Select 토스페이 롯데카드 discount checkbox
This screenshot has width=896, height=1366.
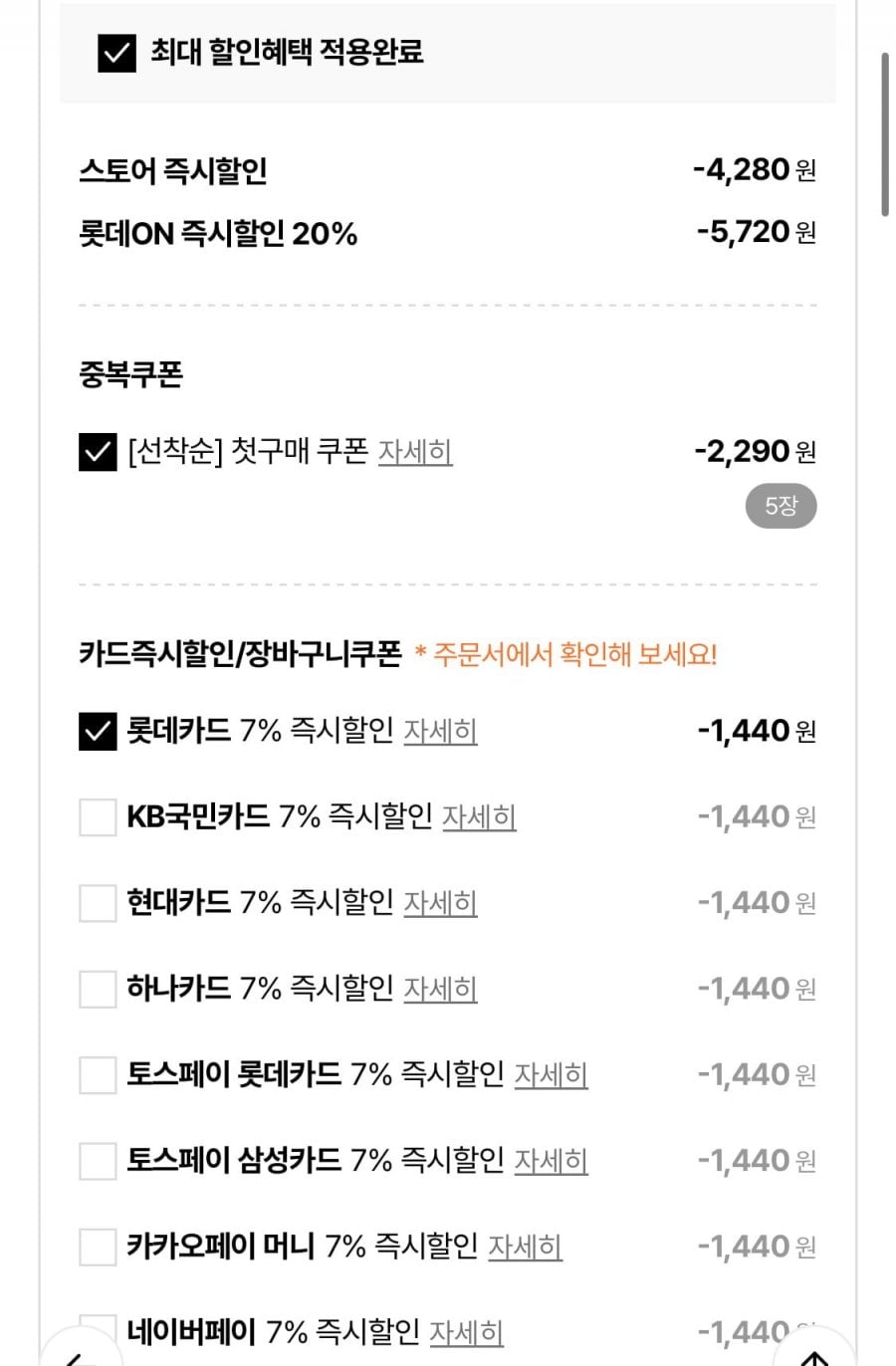[x=98, y=1074]
